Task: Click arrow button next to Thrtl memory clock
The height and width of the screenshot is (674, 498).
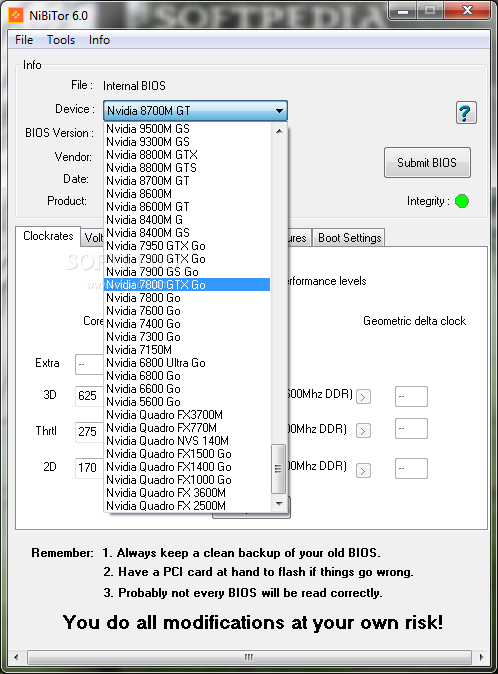Action: tap(363, 431)
